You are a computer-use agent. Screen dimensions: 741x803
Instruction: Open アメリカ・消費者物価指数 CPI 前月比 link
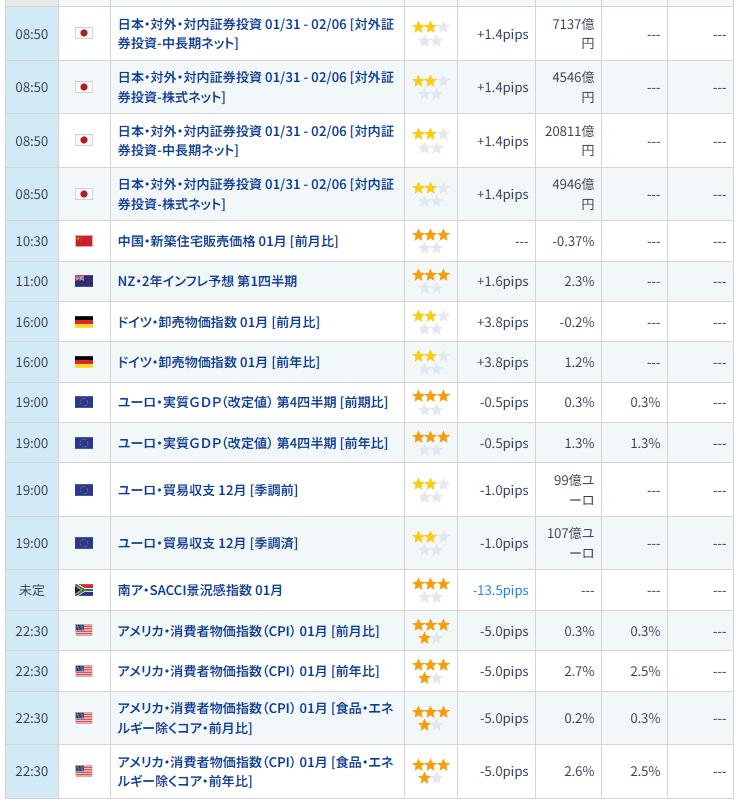[248, 631]
